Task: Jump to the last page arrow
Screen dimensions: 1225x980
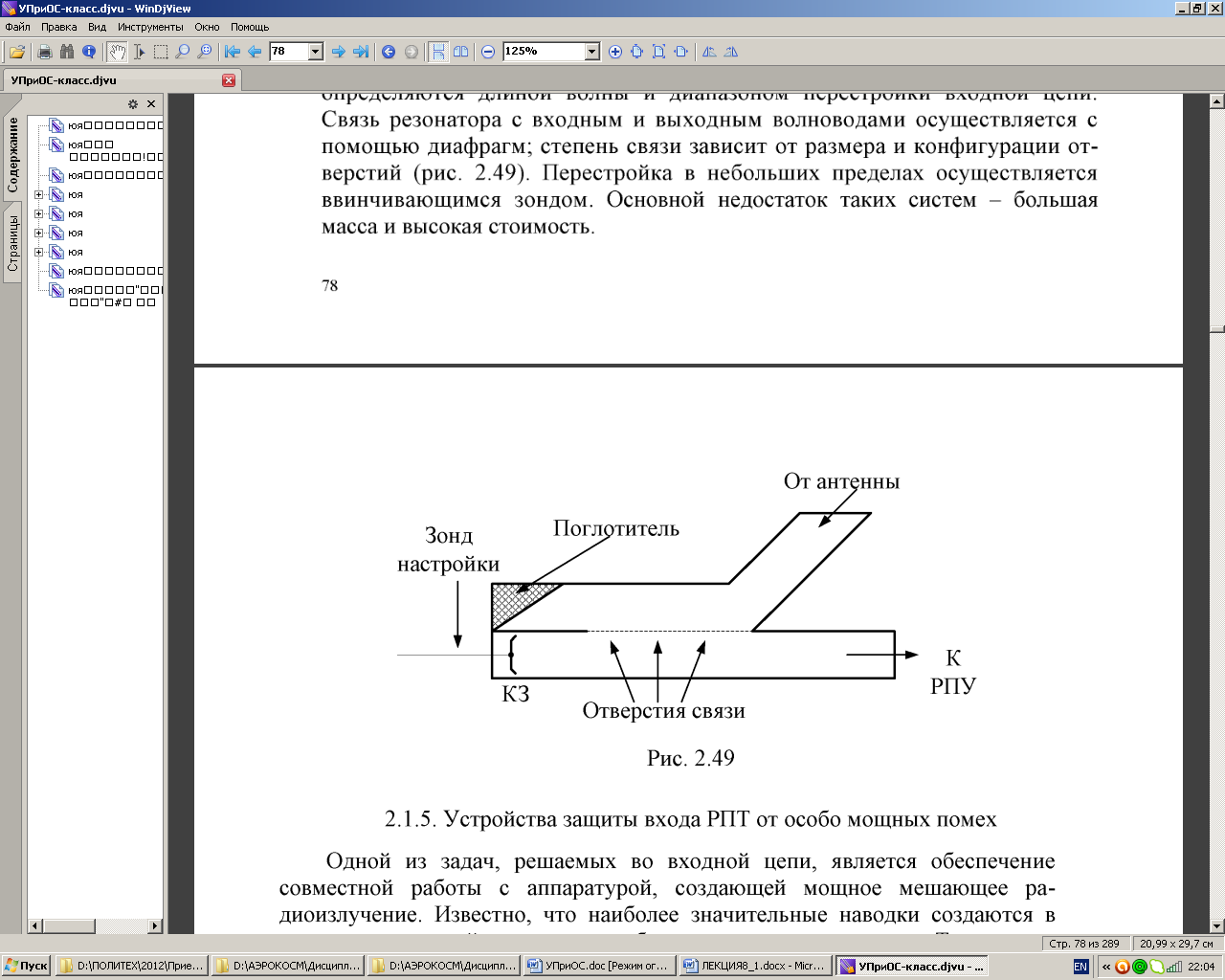Action: click(x=361, y=52)
